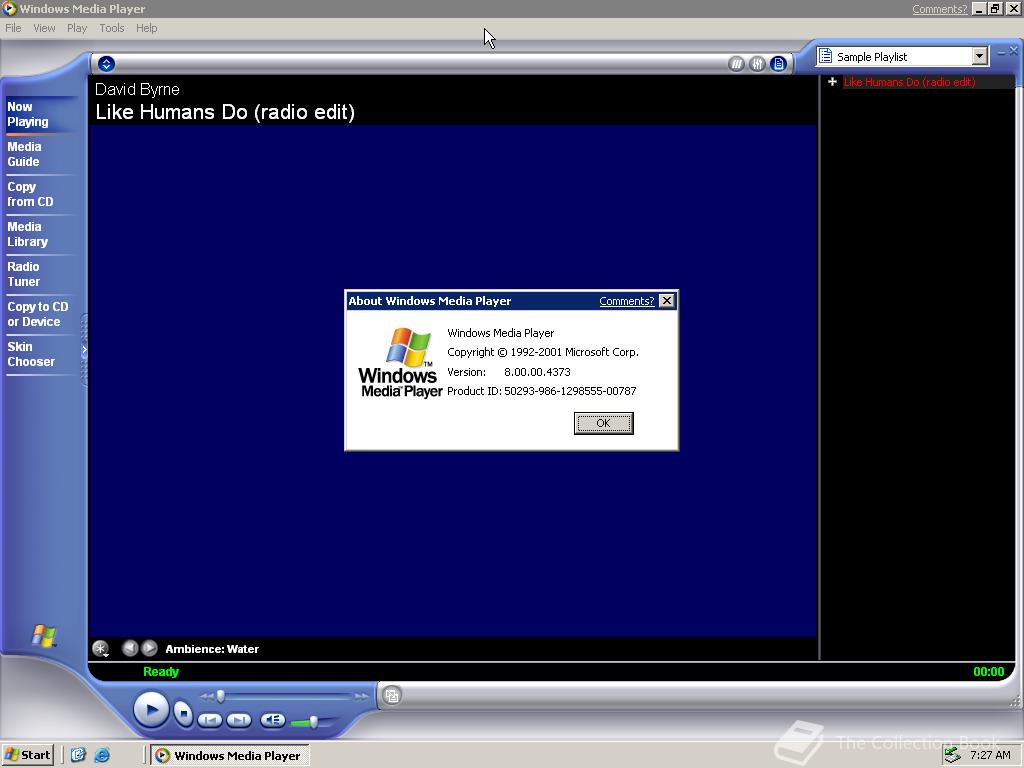Click the Comments? link in main title bar
This screenshot has width=1024, height=768.
click(939, 9)
